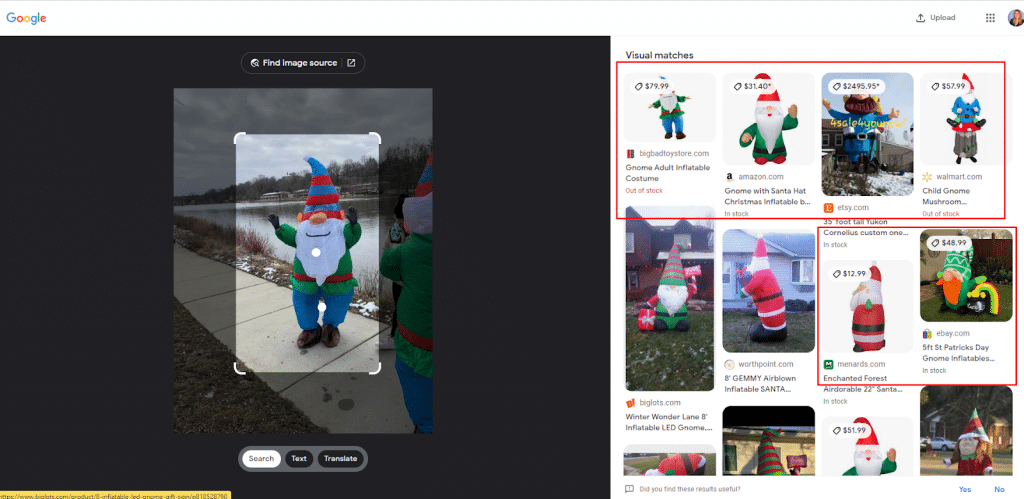Answer No to results useful question

click(x=998, y=489)
